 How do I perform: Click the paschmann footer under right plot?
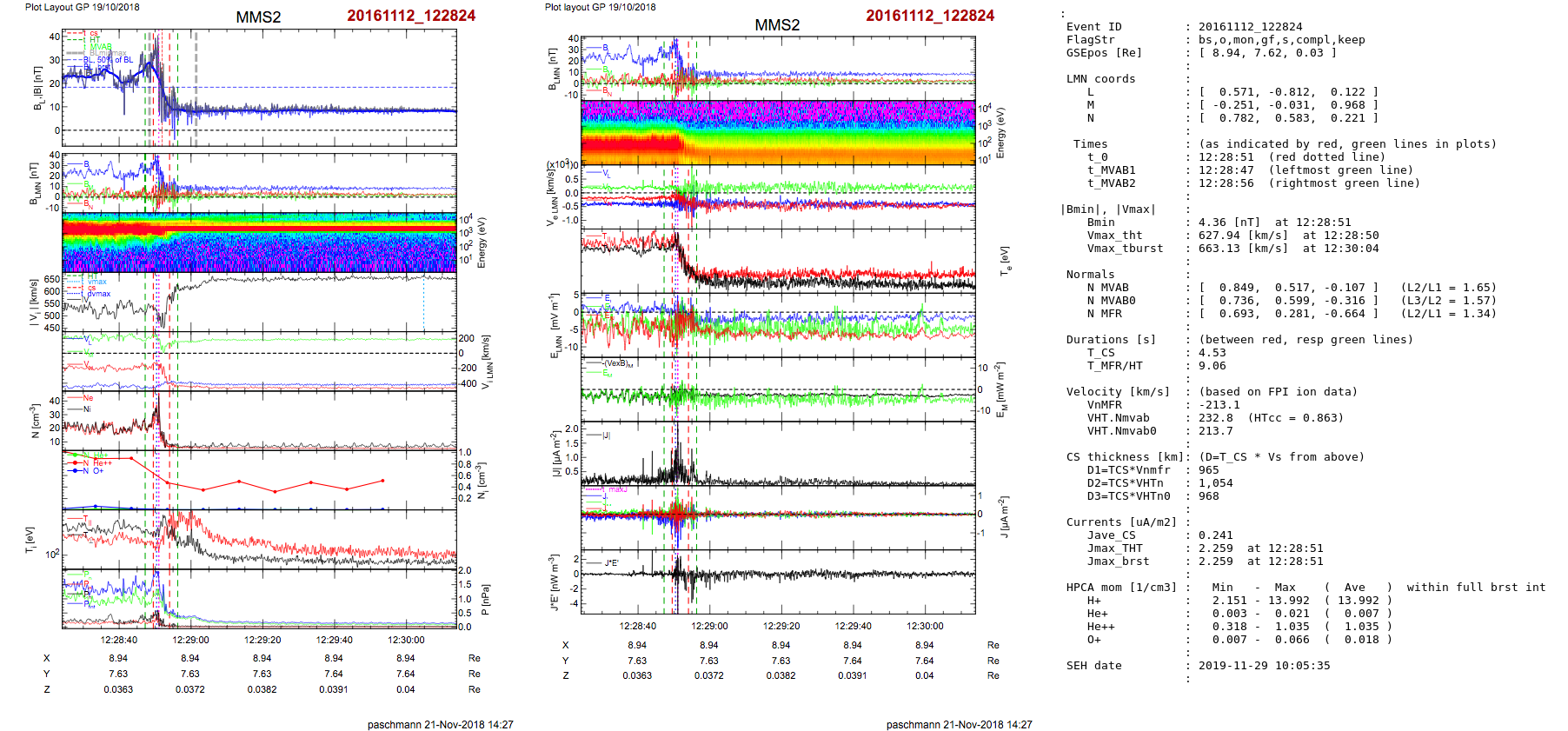pos(959,724)
